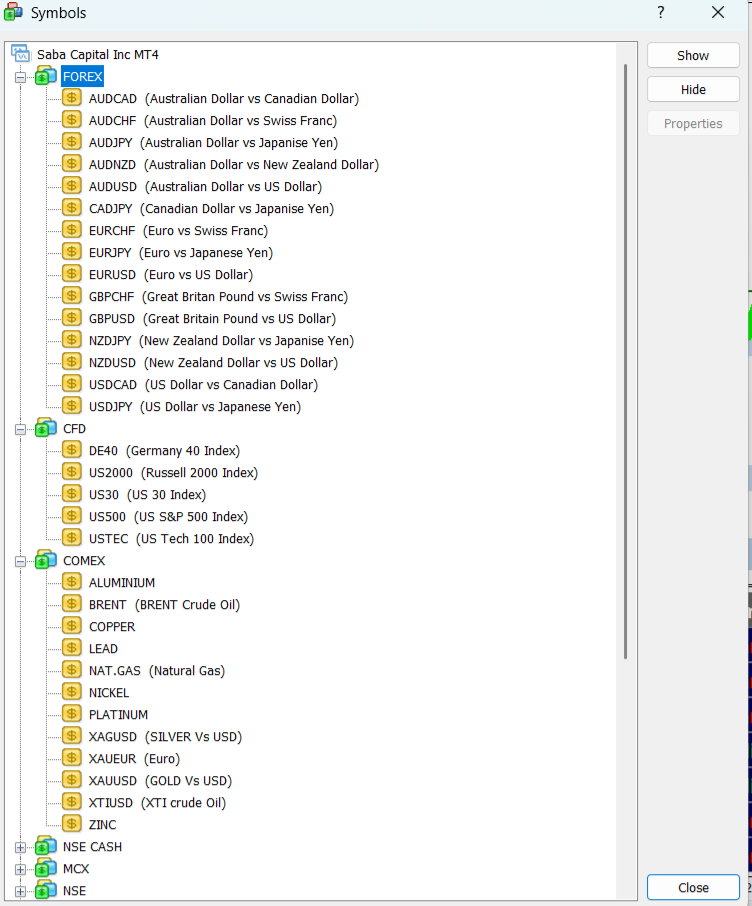Expand the NSE CASH group
The image size is (752, 906).
[20, 847]
